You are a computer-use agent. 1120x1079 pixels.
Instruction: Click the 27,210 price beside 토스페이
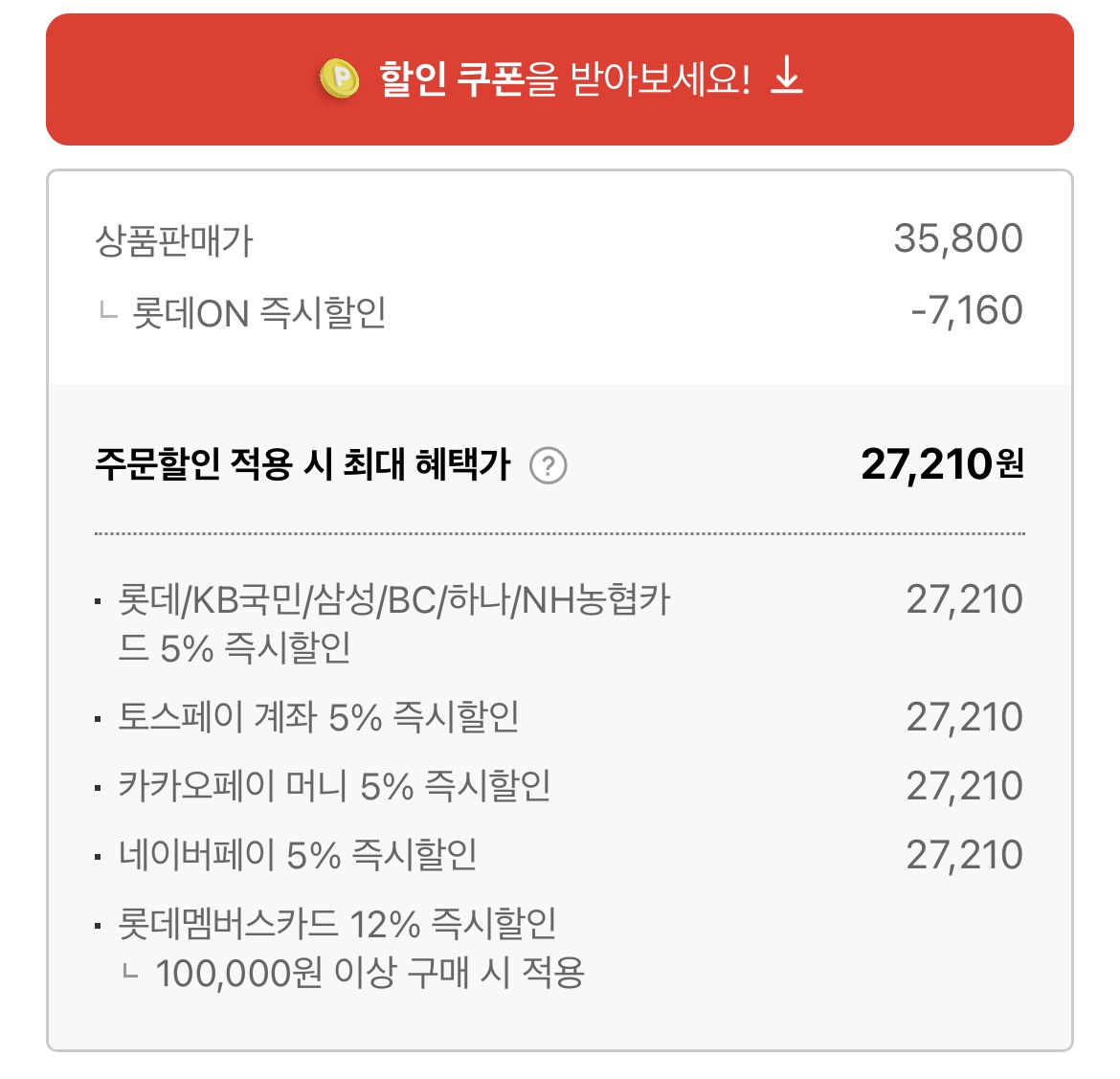click(x=965, y=717)
